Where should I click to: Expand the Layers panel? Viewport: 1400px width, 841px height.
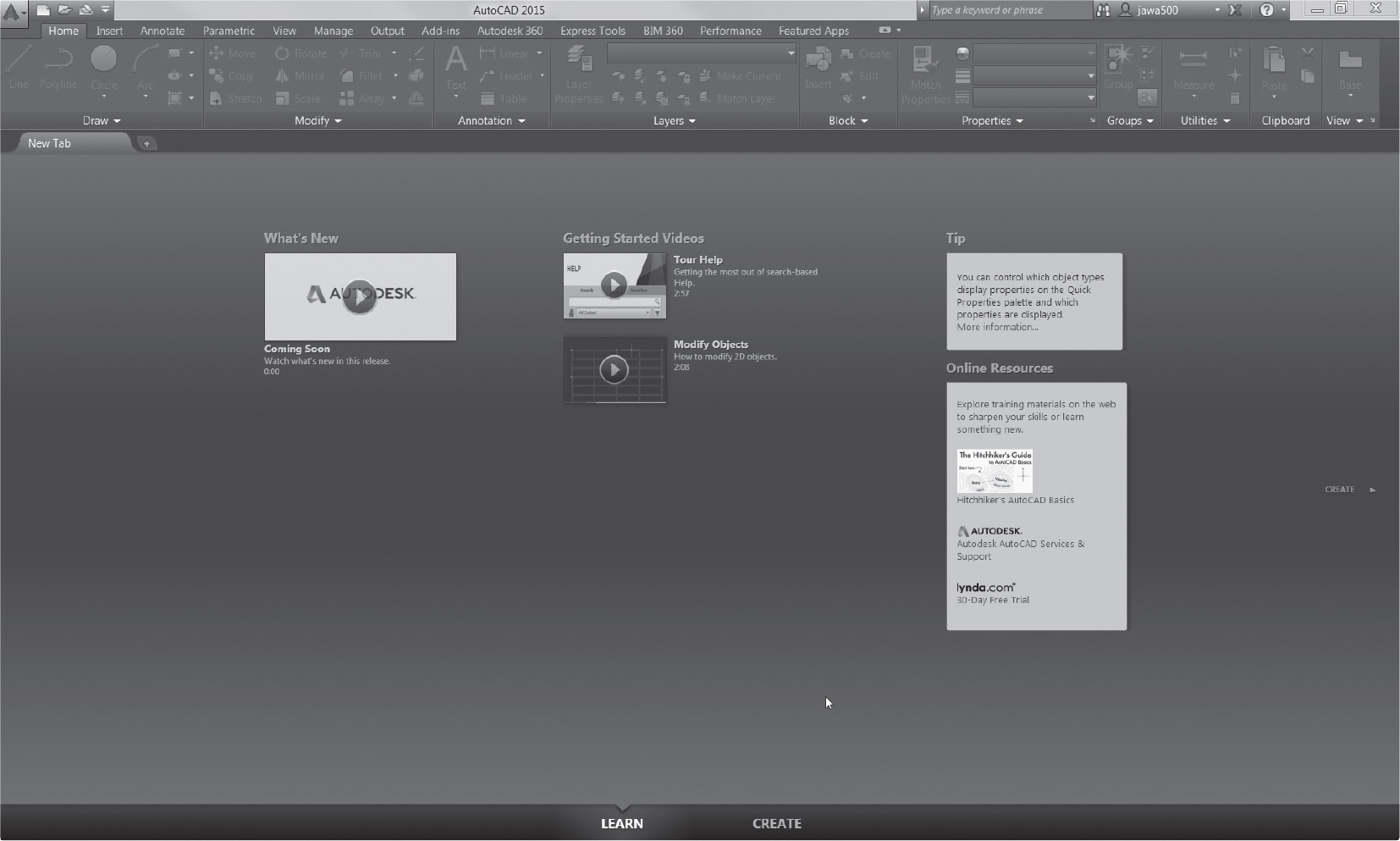point(675,121)
